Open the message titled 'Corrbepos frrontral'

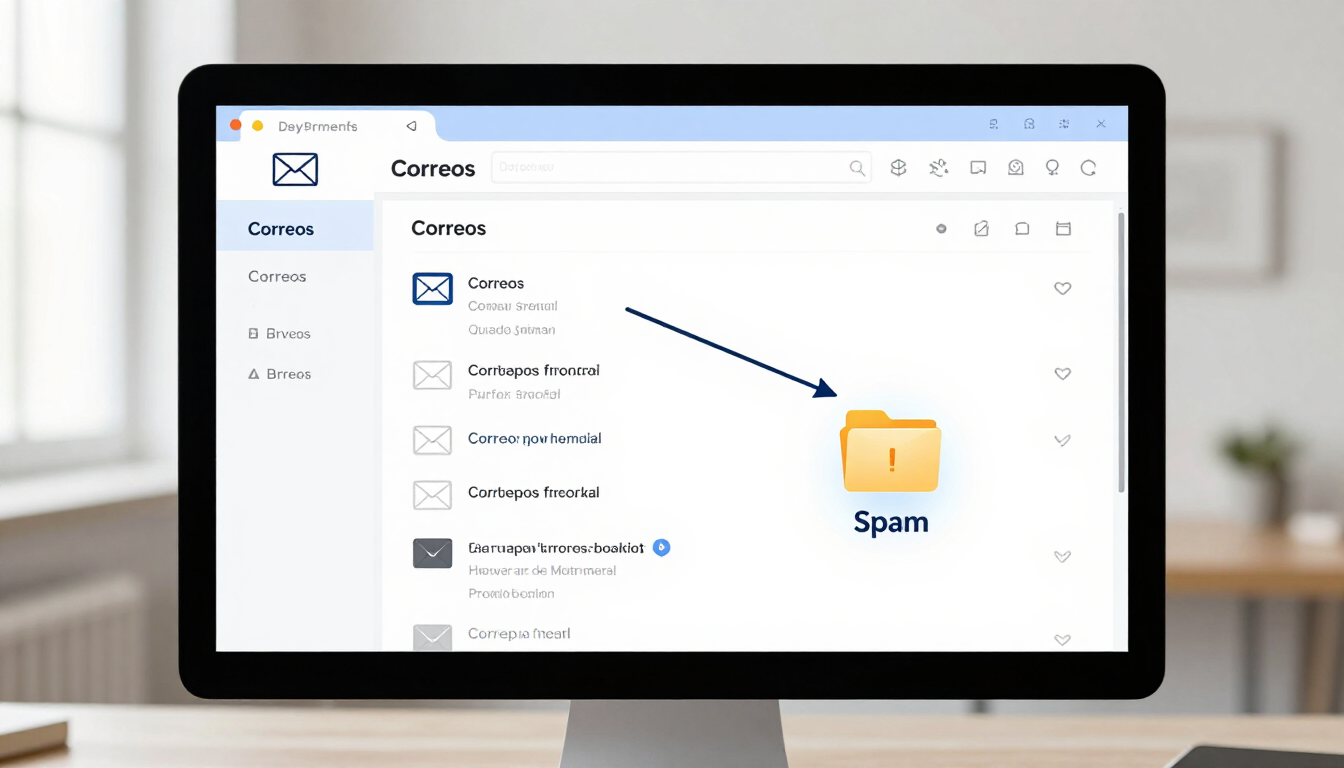tap(534, 370)
